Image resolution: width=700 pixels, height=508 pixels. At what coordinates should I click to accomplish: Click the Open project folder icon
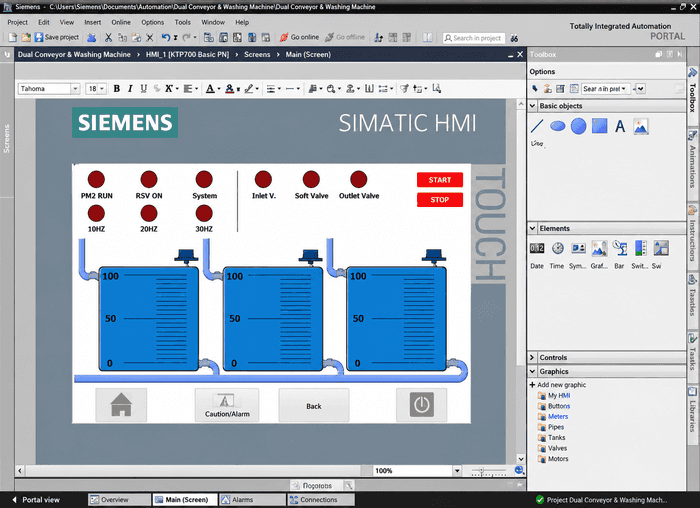click(x=26, y=37)
